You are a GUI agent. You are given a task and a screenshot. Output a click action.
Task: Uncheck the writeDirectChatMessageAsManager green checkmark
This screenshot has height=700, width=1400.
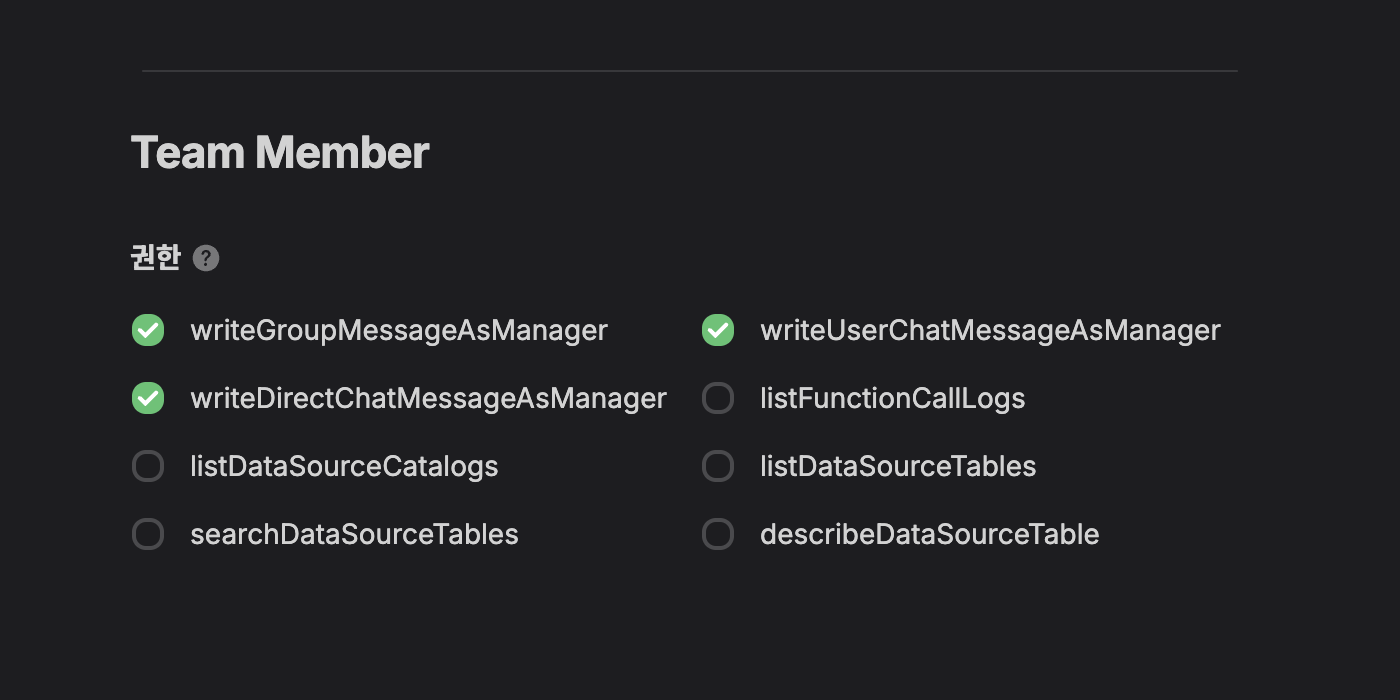148,398
